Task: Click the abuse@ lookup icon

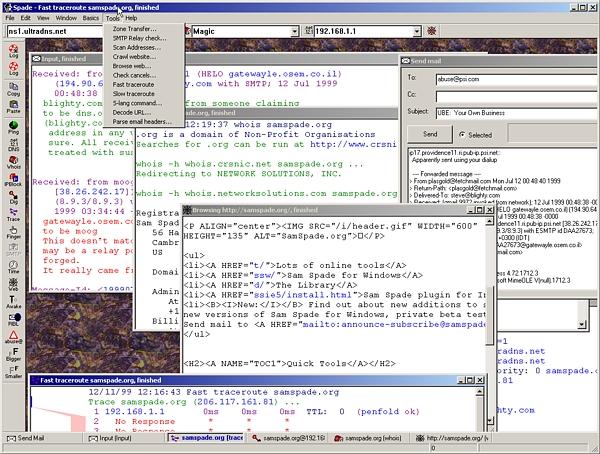Action: pyautogui.click(x=13, y=337)
